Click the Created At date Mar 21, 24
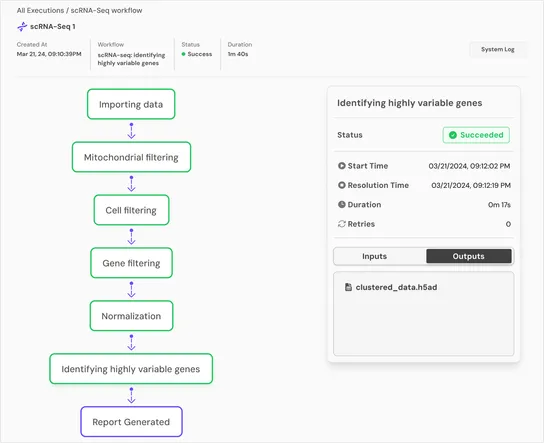 (49, 54)
